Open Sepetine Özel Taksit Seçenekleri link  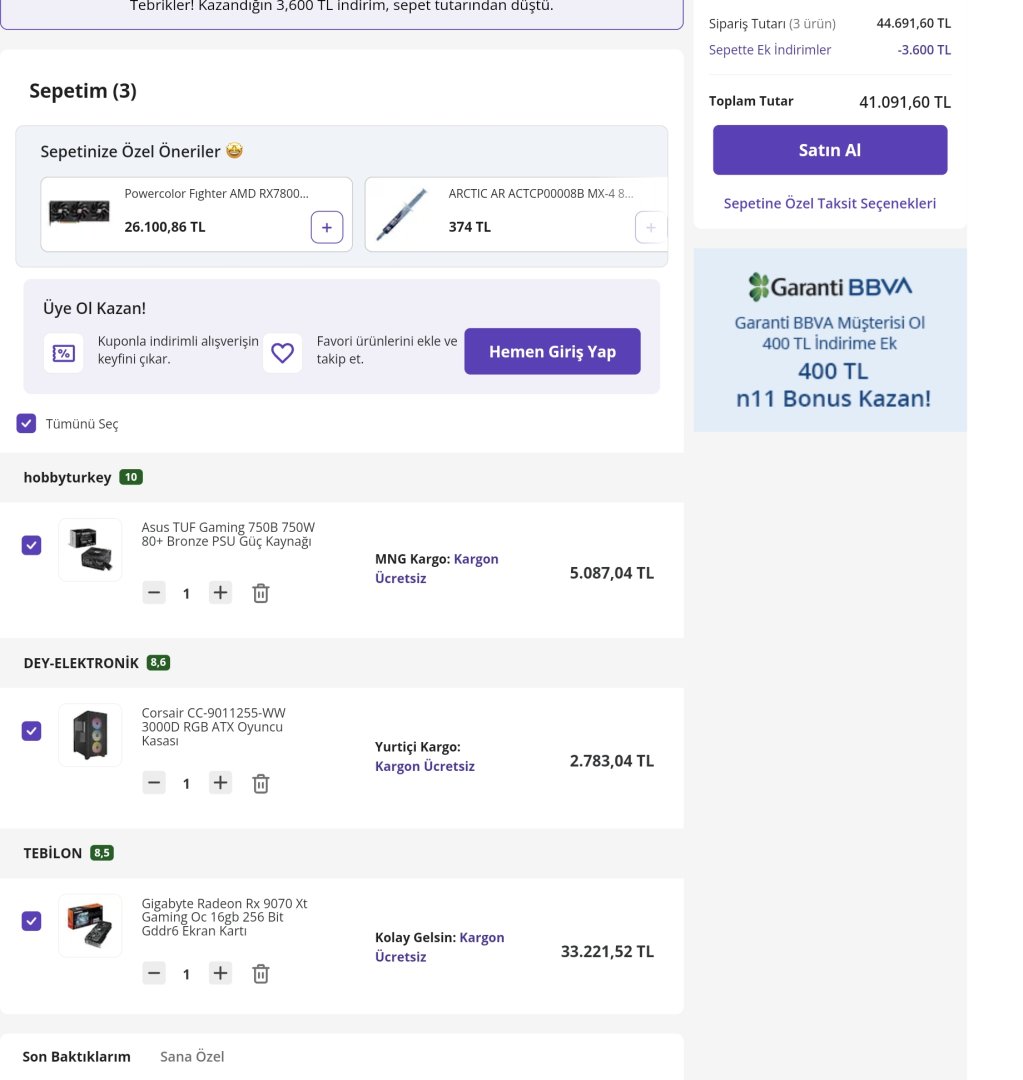tap(830, 203)
